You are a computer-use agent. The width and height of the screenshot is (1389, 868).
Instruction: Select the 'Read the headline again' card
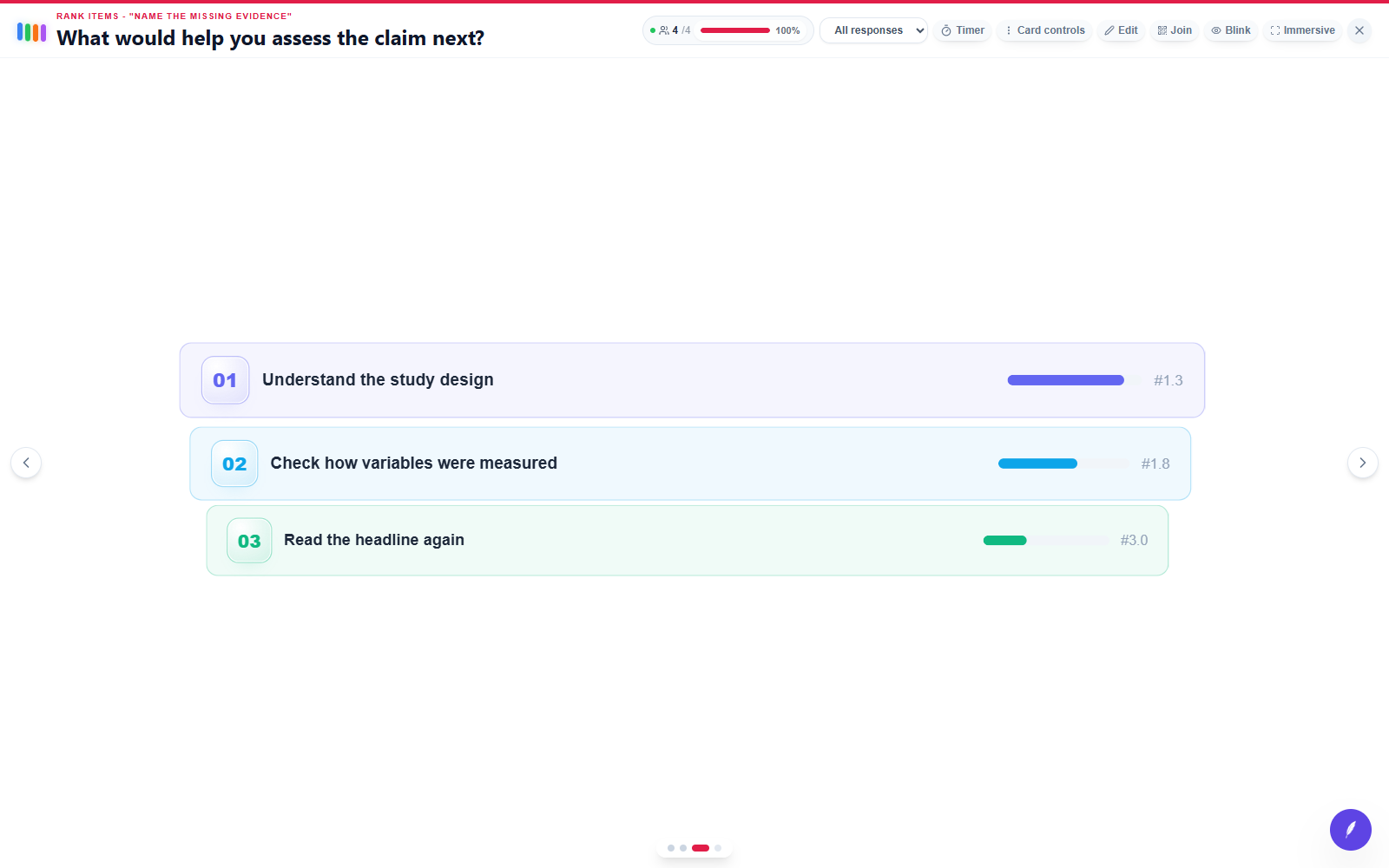coord(688,541)
